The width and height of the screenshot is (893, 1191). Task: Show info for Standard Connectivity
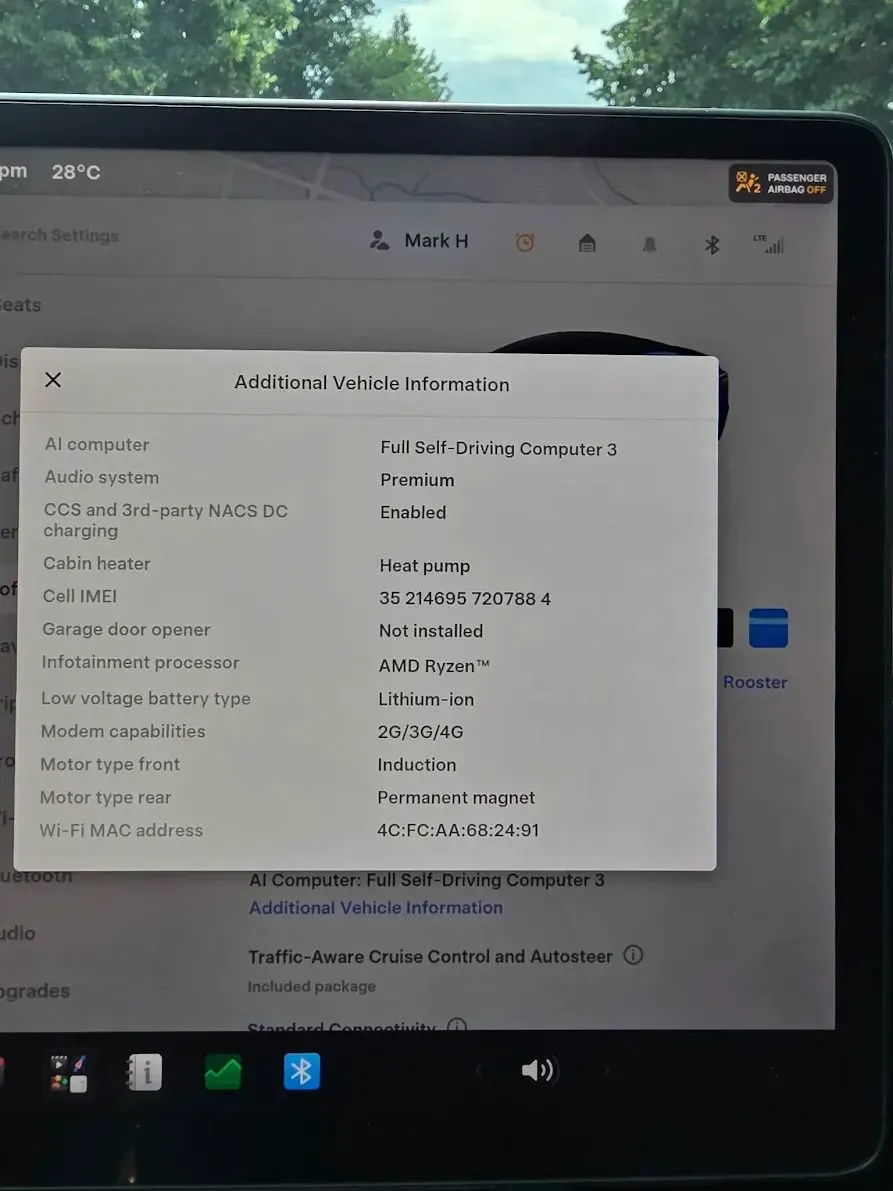click(456, 1025)
